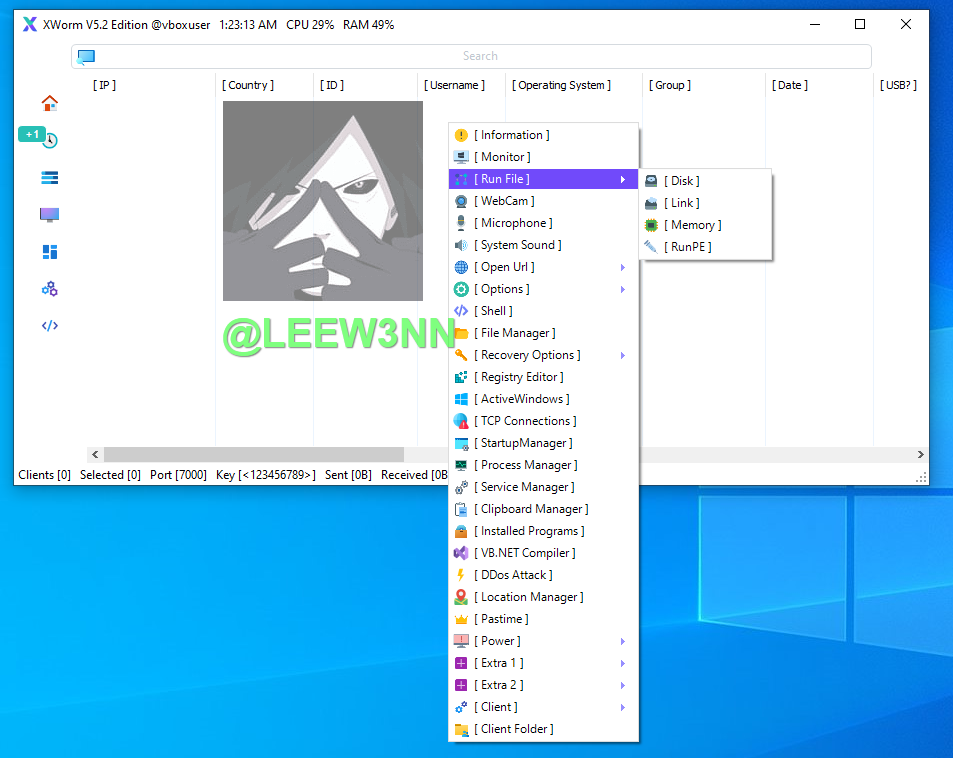Select the code brackets icon in the sidebar
953x758 pixels.
[49, 326]
